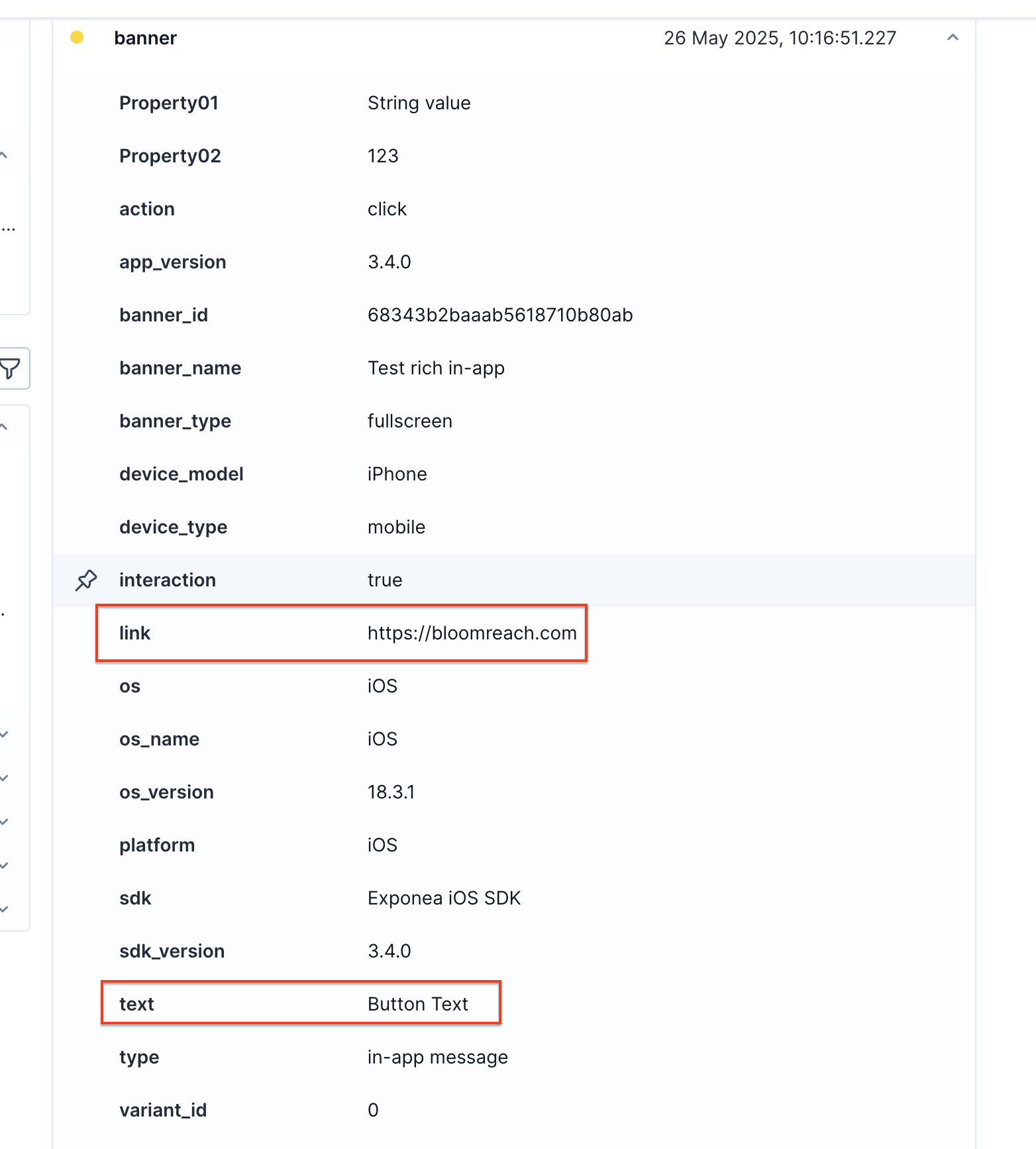Select the banner_id property name
1036x1149 pixels.
[164, 315]
